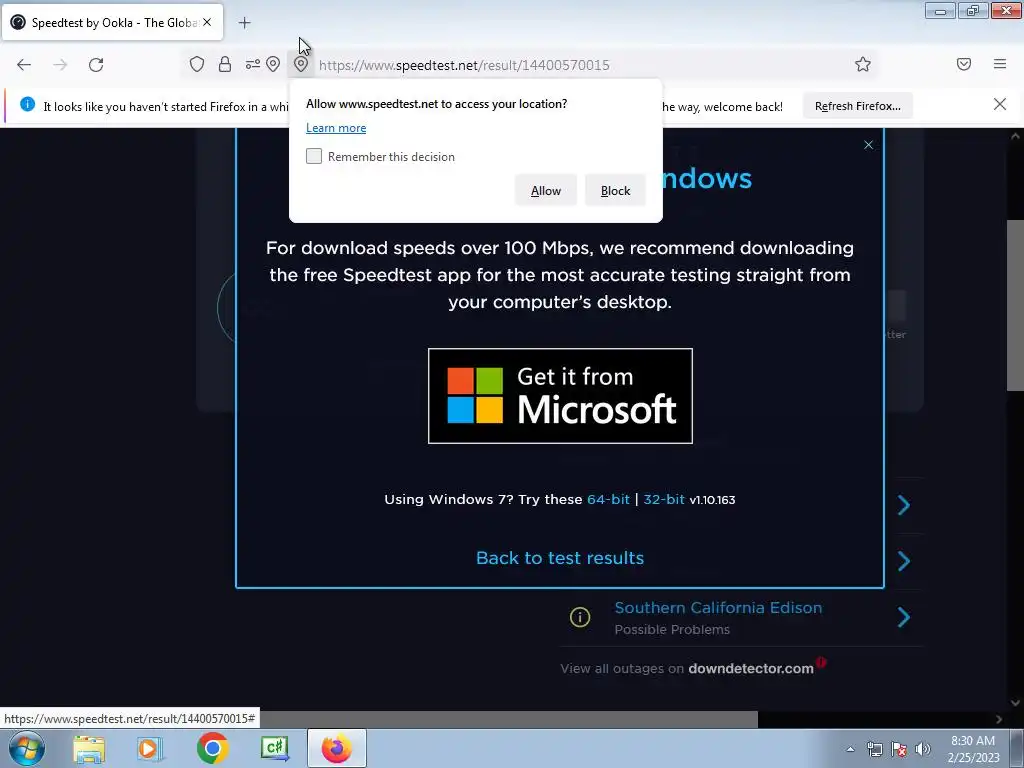Expand the Southern California Edison chevron

[x=904, y=617]
